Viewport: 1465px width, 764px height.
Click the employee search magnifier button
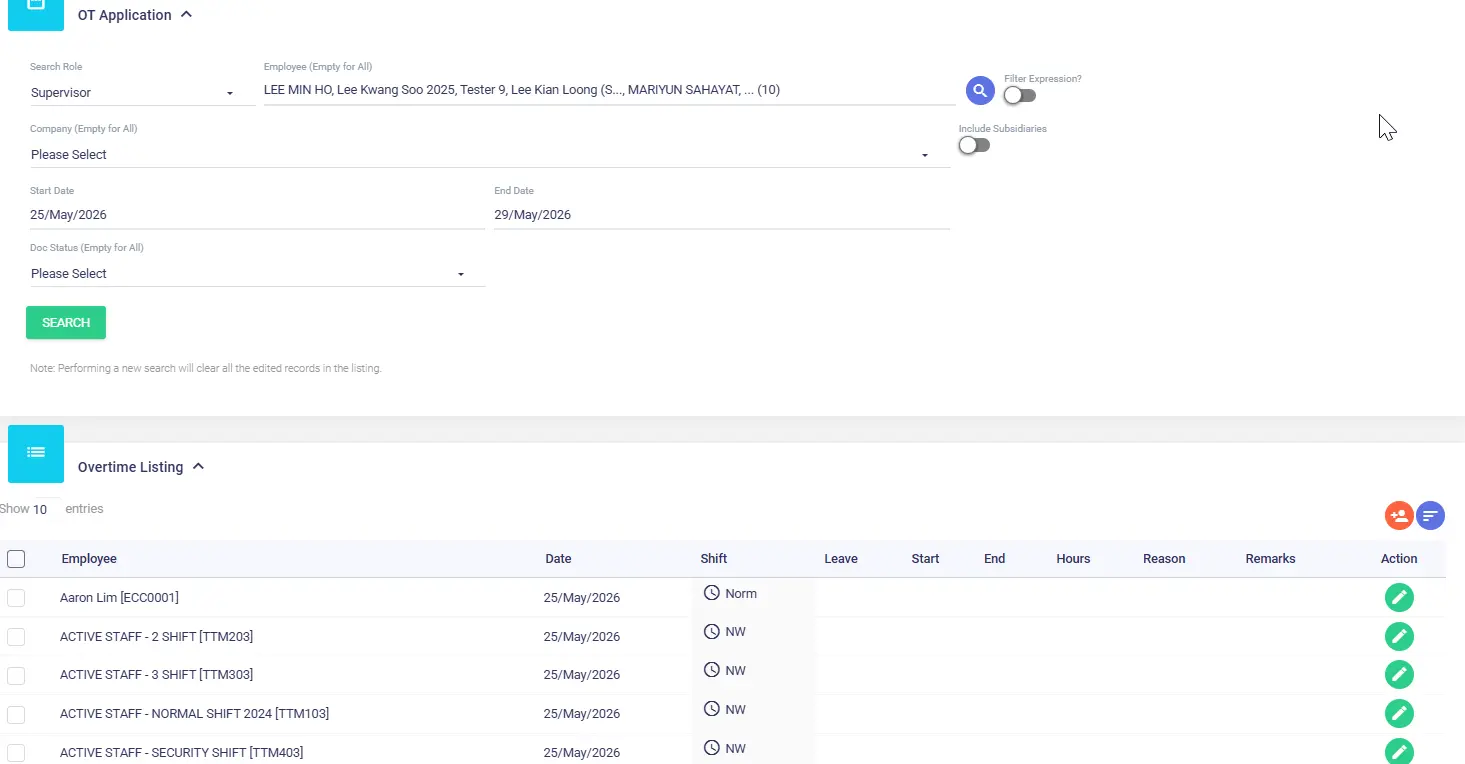(x=980, y=91)
